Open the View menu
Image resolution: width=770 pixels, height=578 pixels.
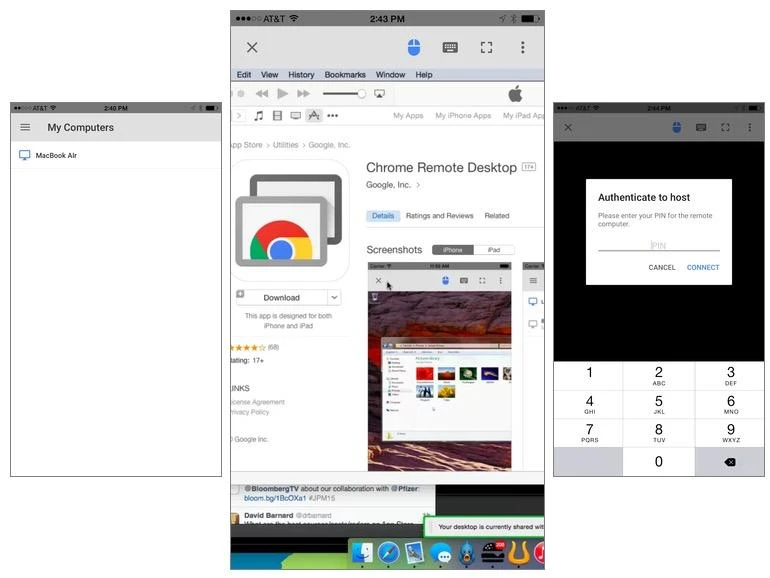[x=270, y=75]
